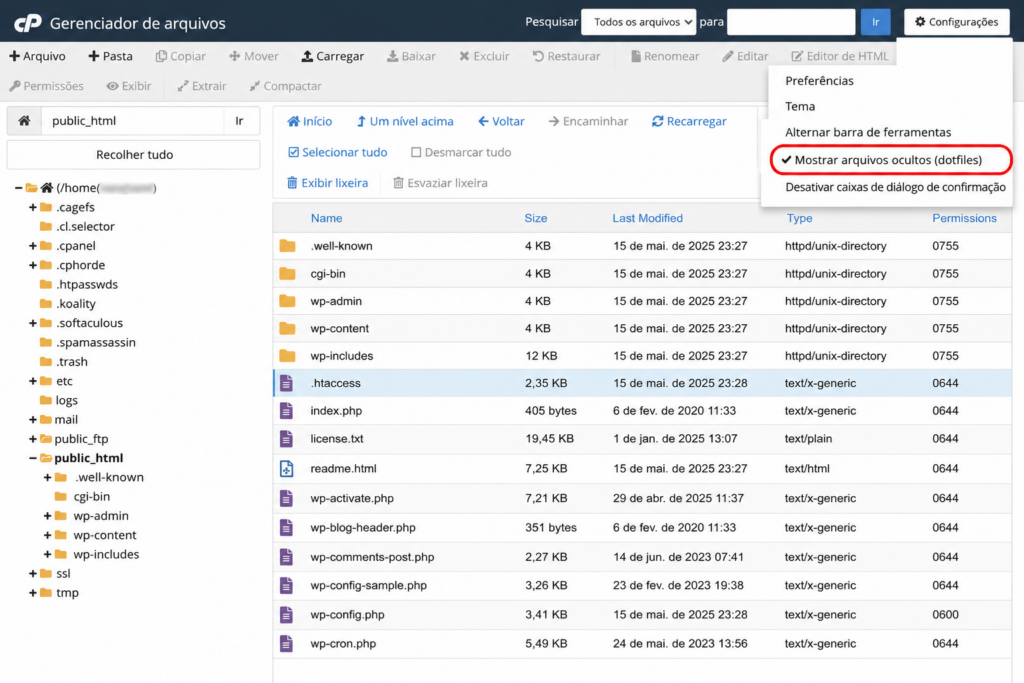
Task: Click the Renomear toolbar icon
Action: (x=635, y=56)
